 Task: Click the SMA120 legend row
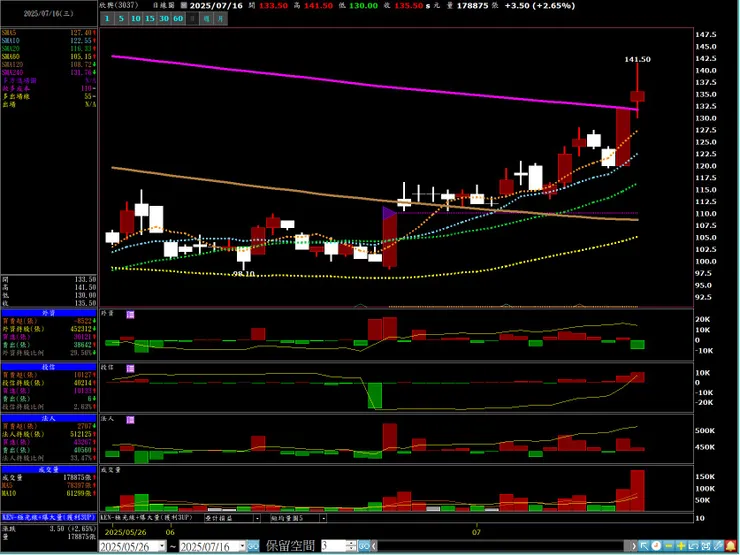click(x=49, y=64)
